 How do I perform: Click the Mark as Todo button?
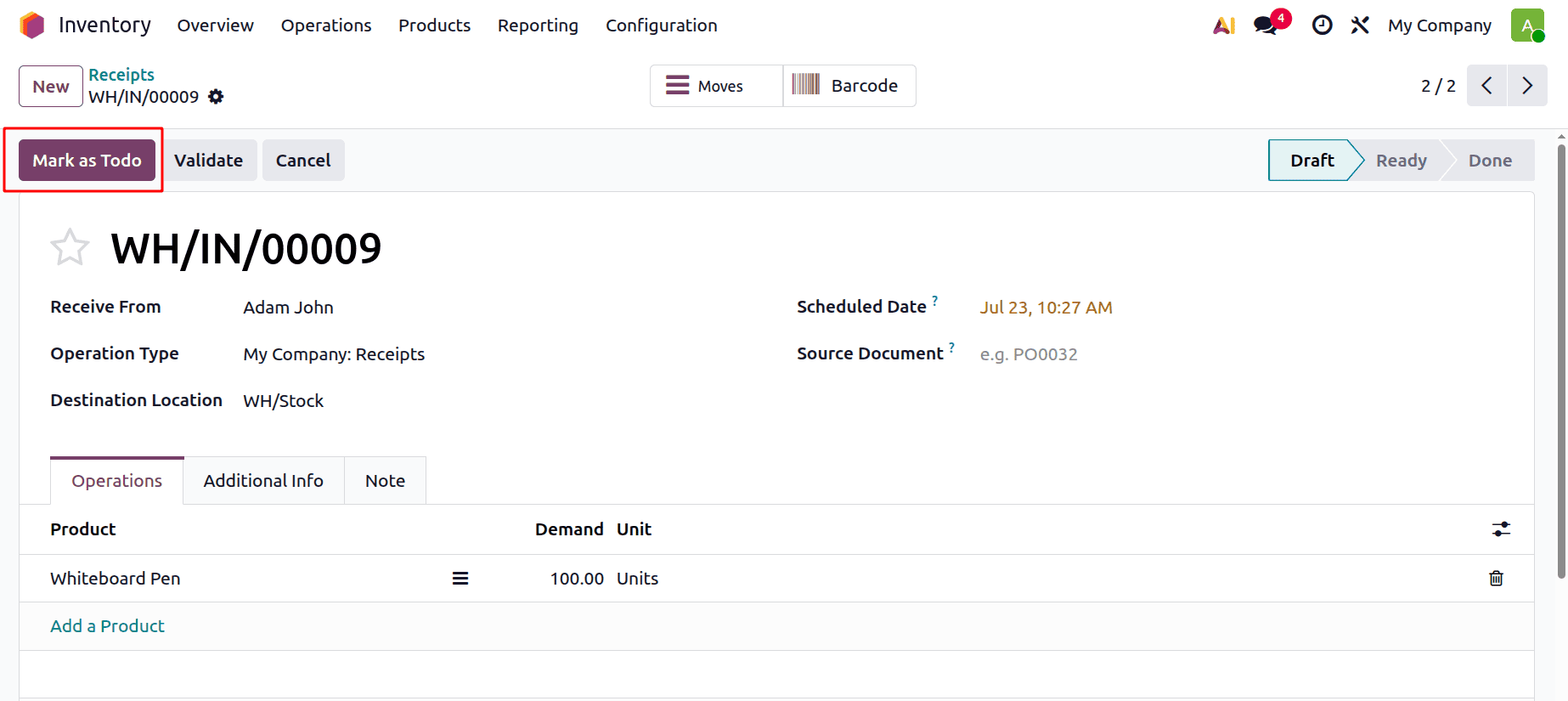[x=87, y=161]
